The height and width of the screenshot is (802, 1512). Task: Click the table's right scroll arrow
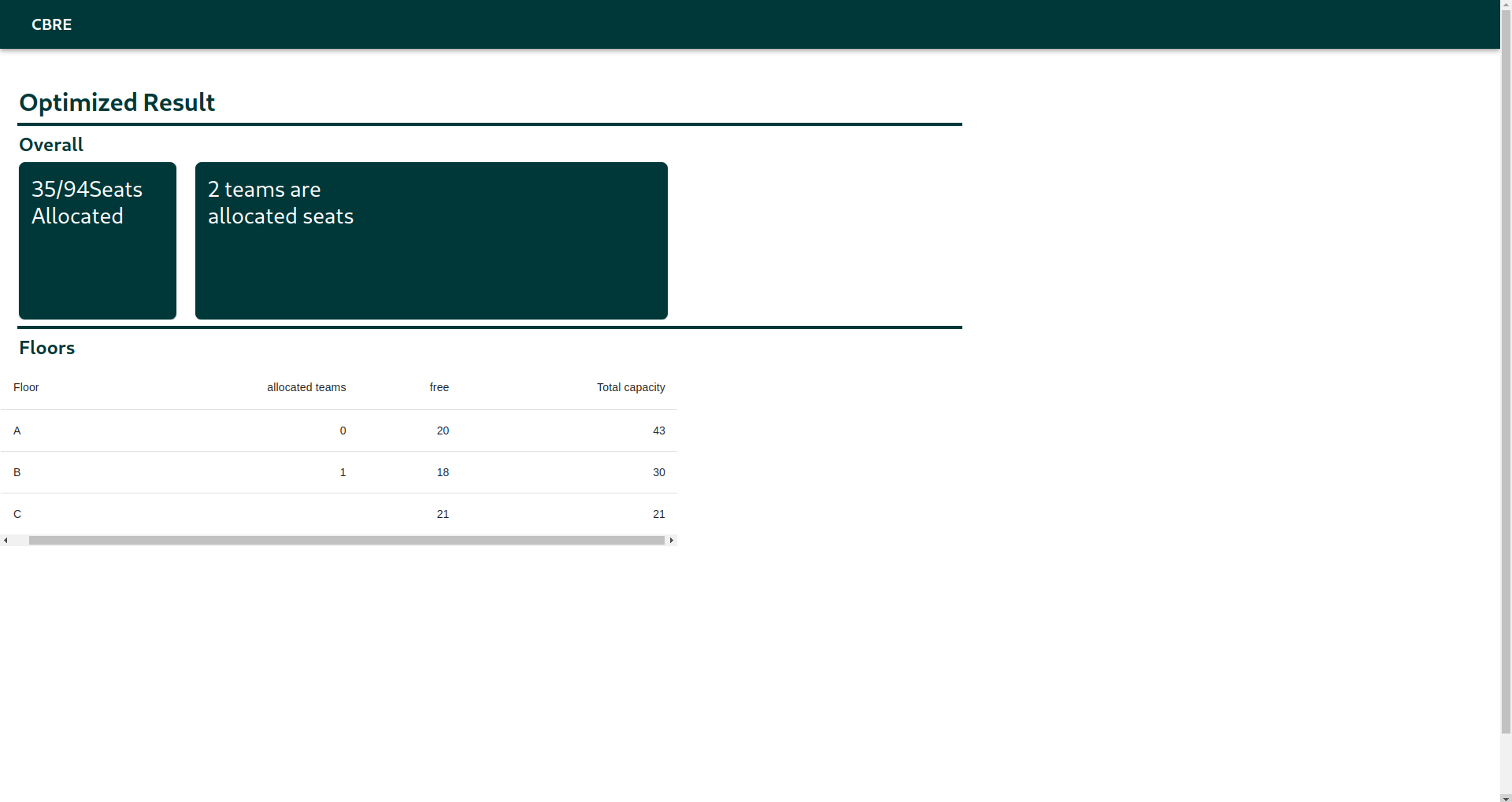[x=671, y=541]
